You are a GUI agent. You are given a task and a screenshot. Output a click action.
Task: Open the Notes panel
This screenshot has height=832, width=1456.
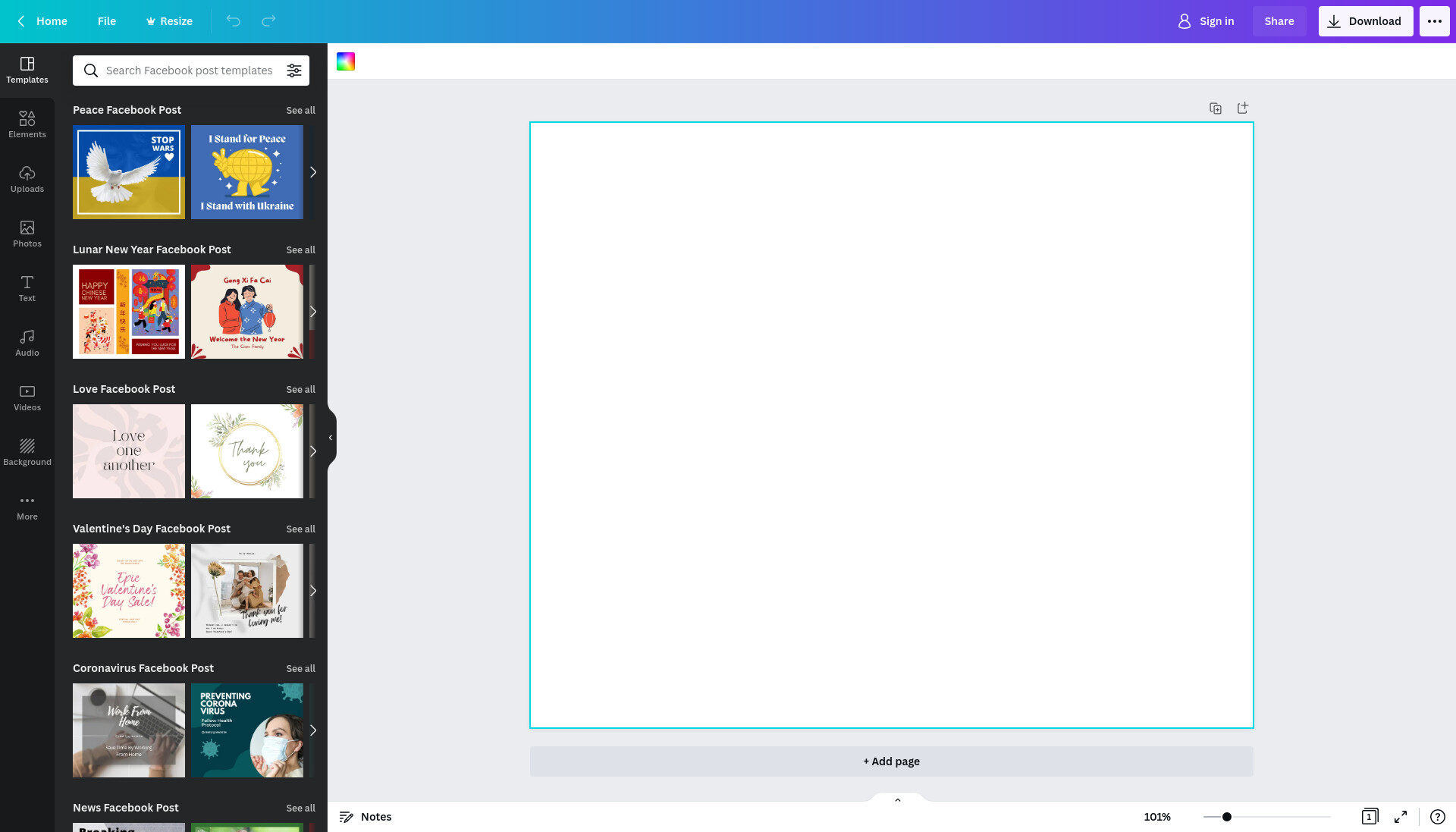366,817
